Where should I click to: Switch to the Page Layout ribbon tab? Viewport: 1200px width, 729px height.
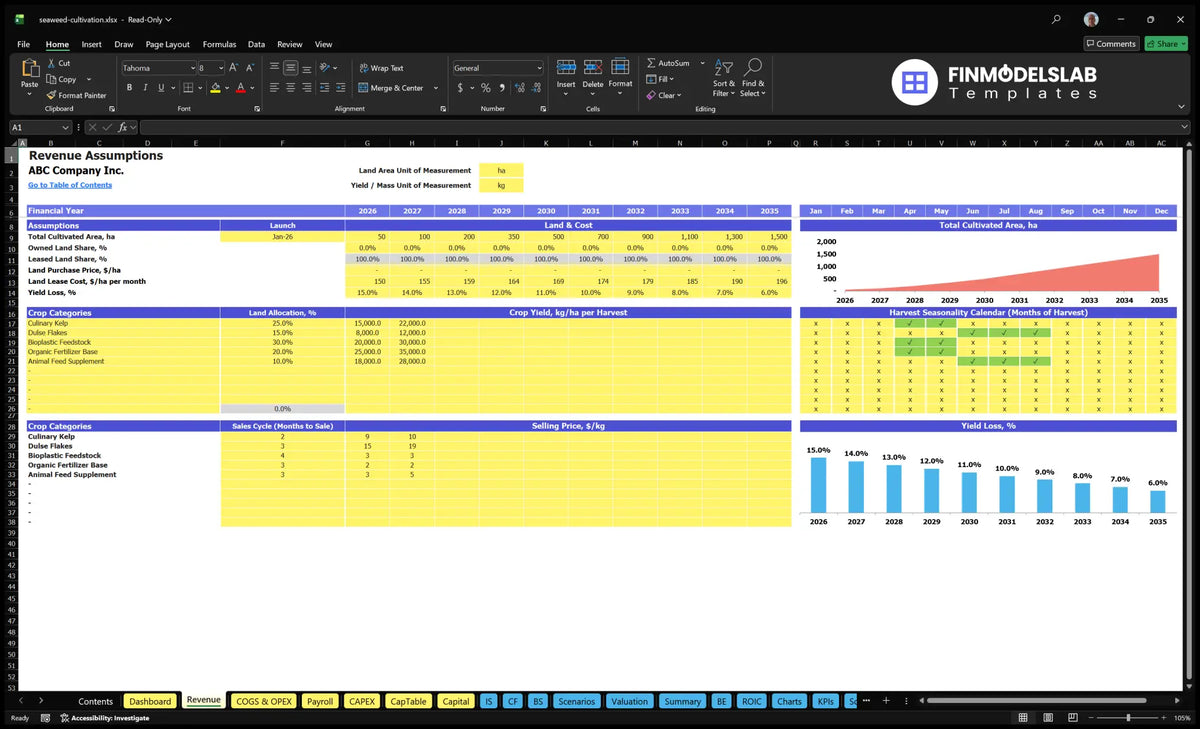click(x=167, y=44)
